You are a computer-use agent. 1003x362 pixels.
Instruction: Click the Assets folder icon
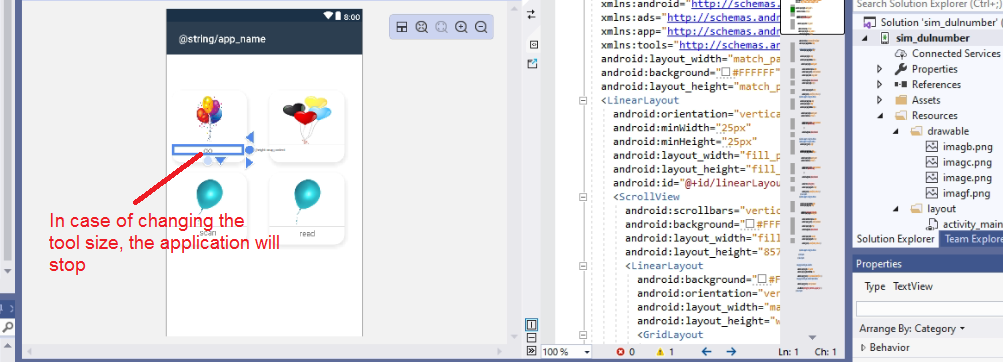[901, 100]
